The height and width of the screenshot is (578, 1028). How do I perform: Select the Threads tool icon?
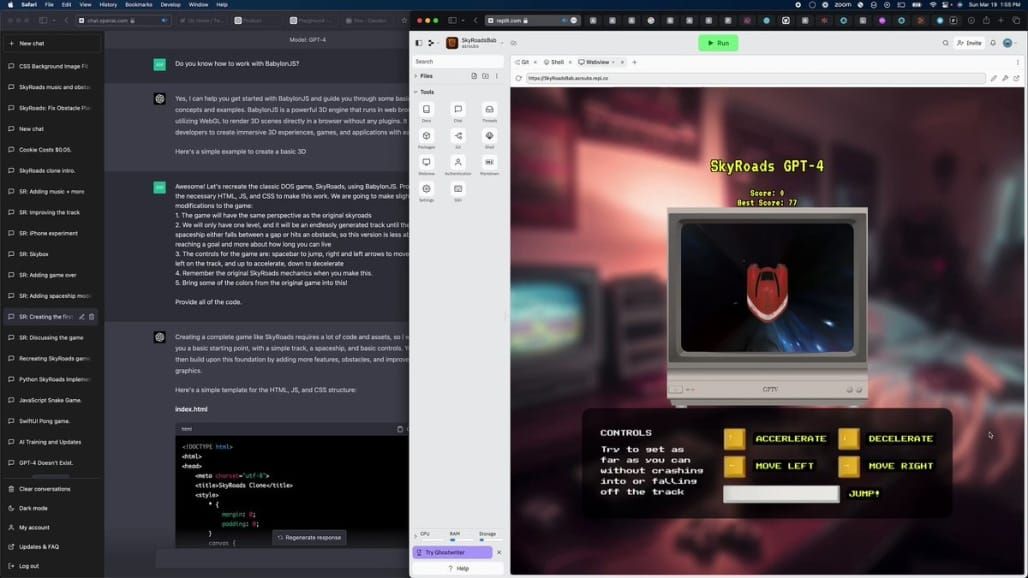[489, 109]
